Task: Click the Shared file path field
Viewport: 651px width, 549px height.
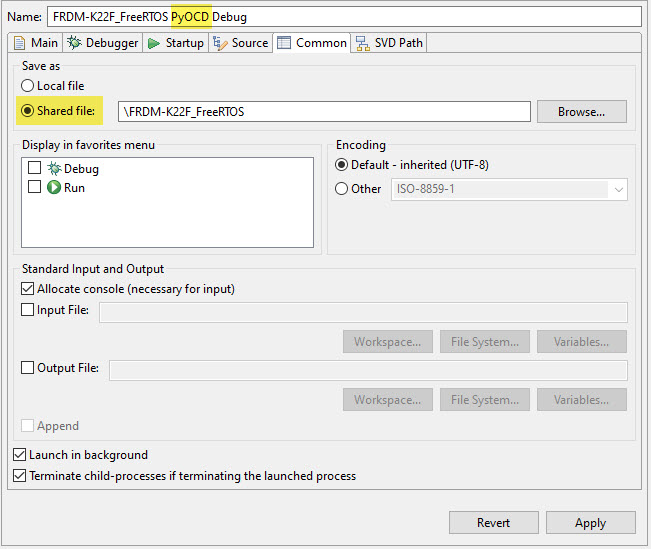Action: coord(324,112)
